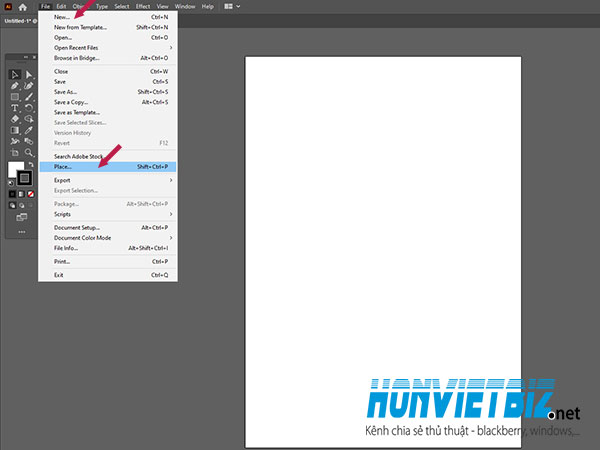The image size is (600, 450).
Task: Open the arrange documents workspace icon
Action: click(x=228, y=7)
